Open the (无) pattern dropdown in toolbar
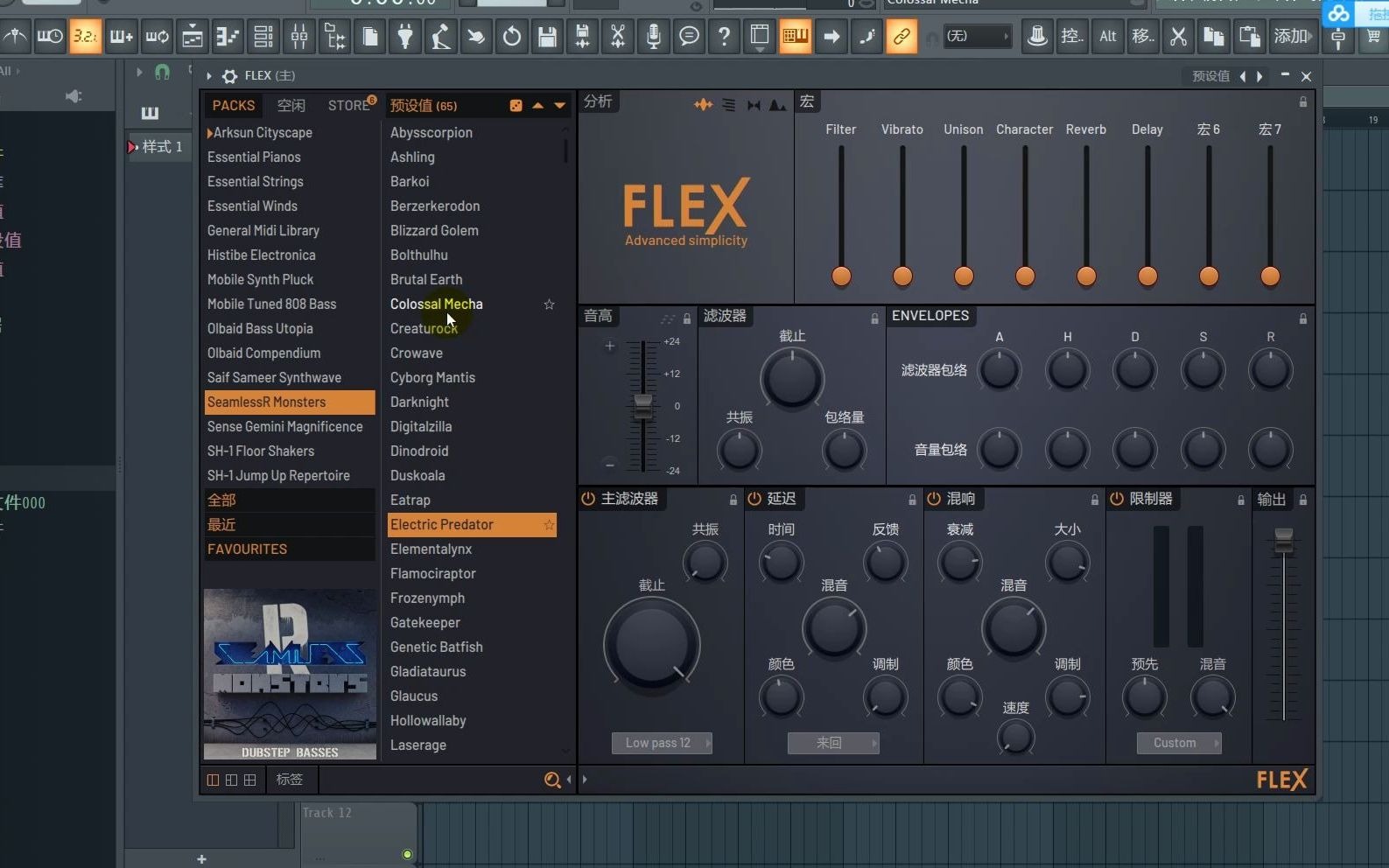1389x868 pixels. coord(977,37)
